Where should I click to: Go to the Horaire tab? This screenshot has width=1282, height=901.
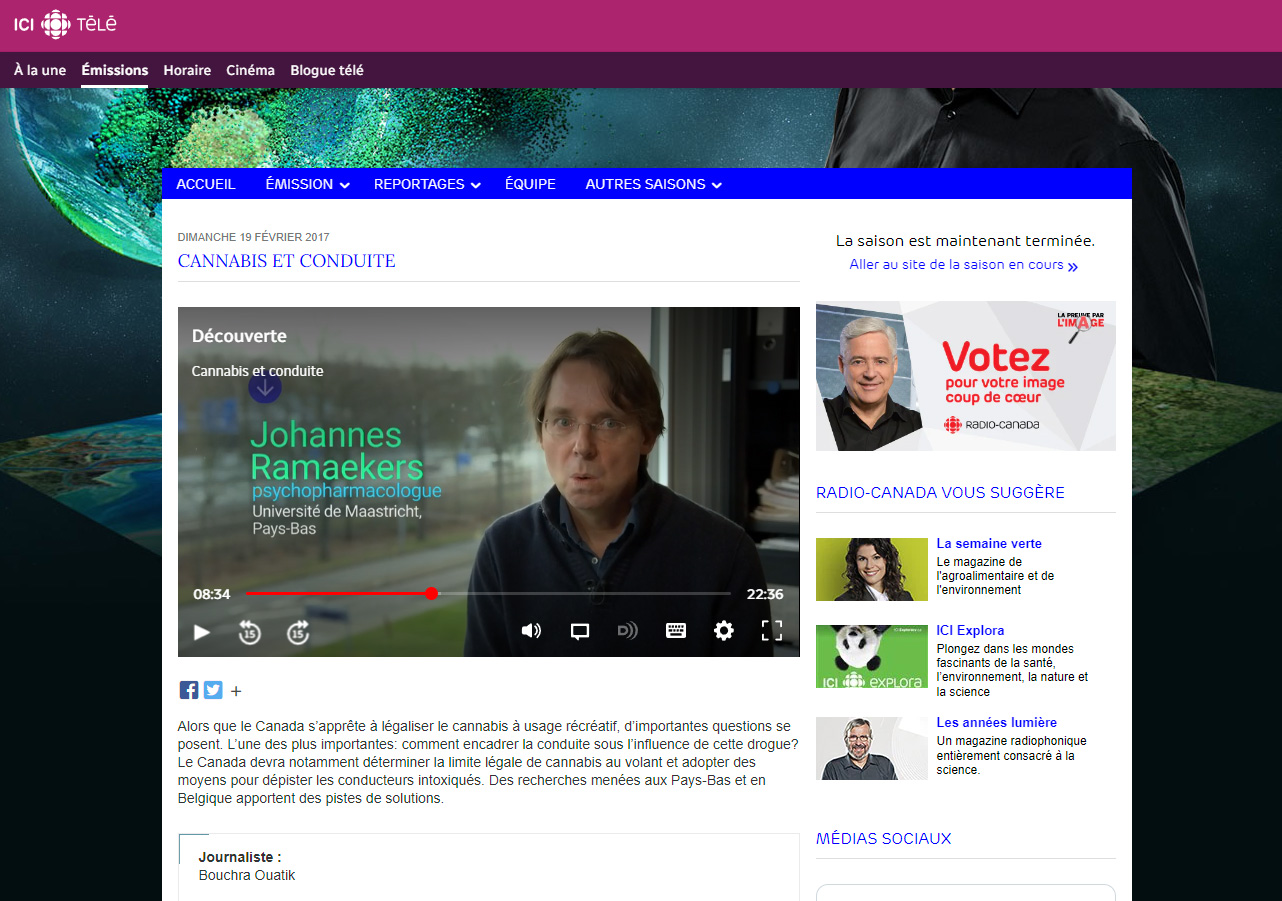pos(187,70)
